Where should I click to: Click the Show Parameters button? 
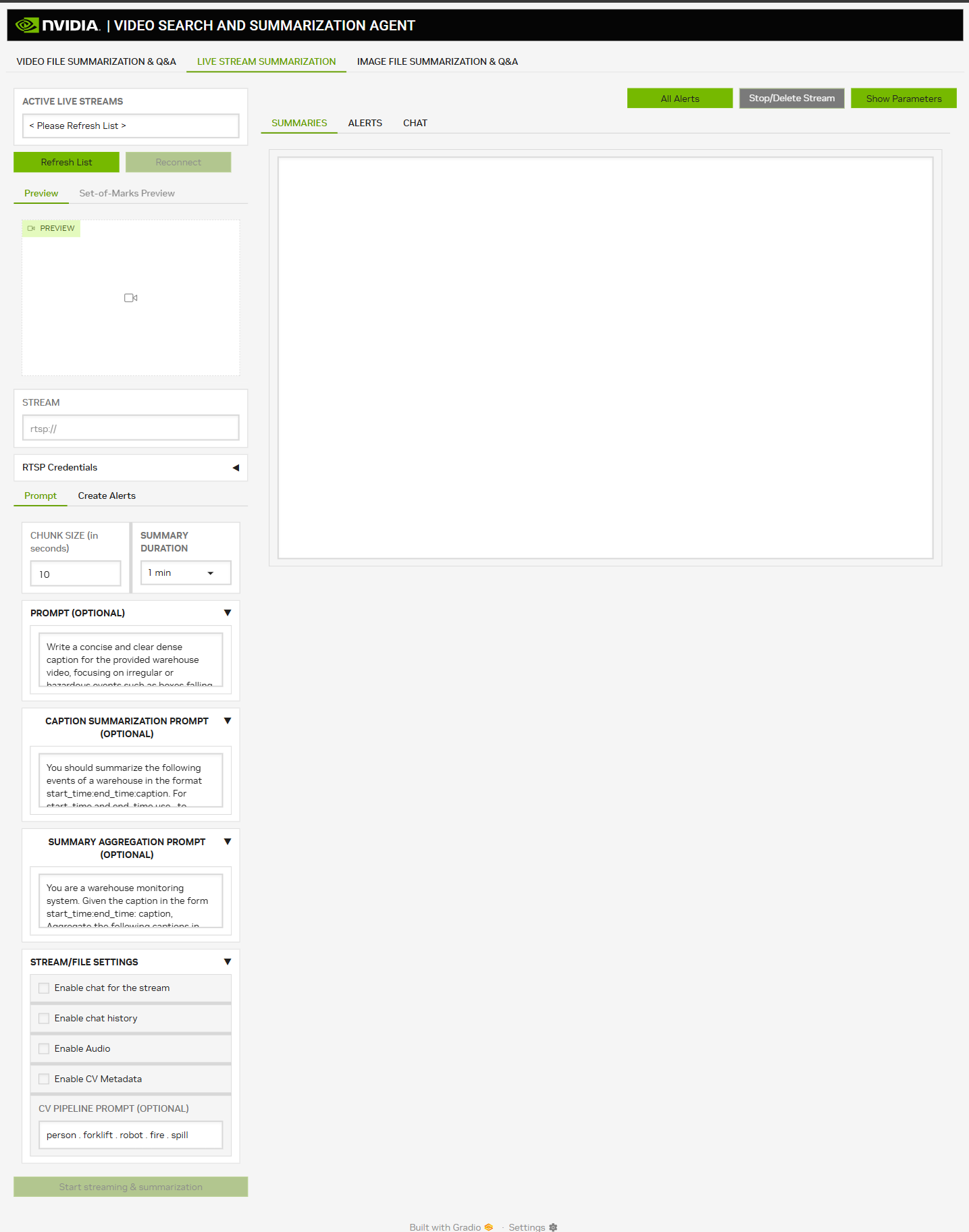pos(903,99)
